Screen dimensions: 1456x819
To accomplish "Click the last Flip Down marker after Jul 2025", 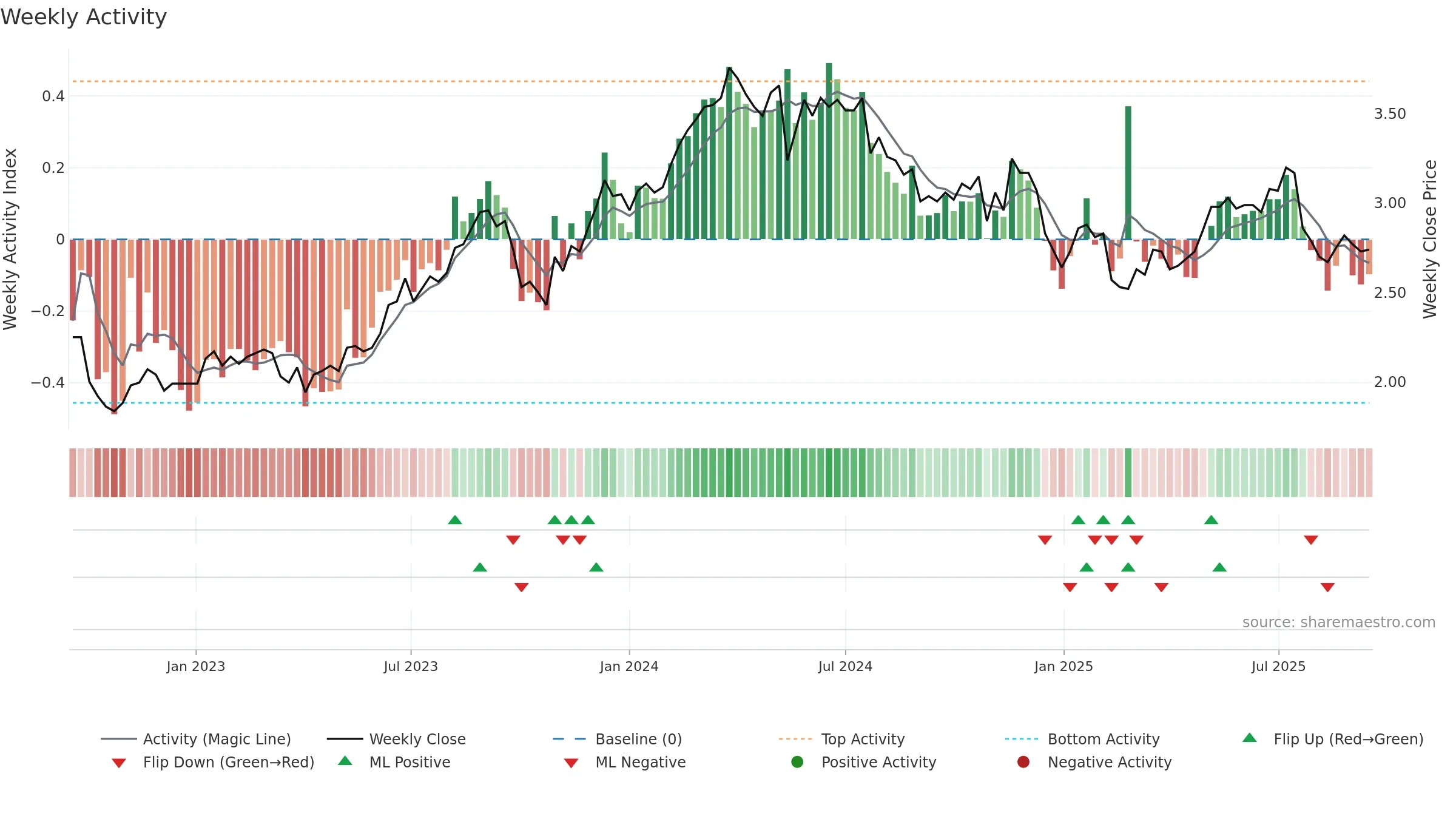I will (1311, 540).
